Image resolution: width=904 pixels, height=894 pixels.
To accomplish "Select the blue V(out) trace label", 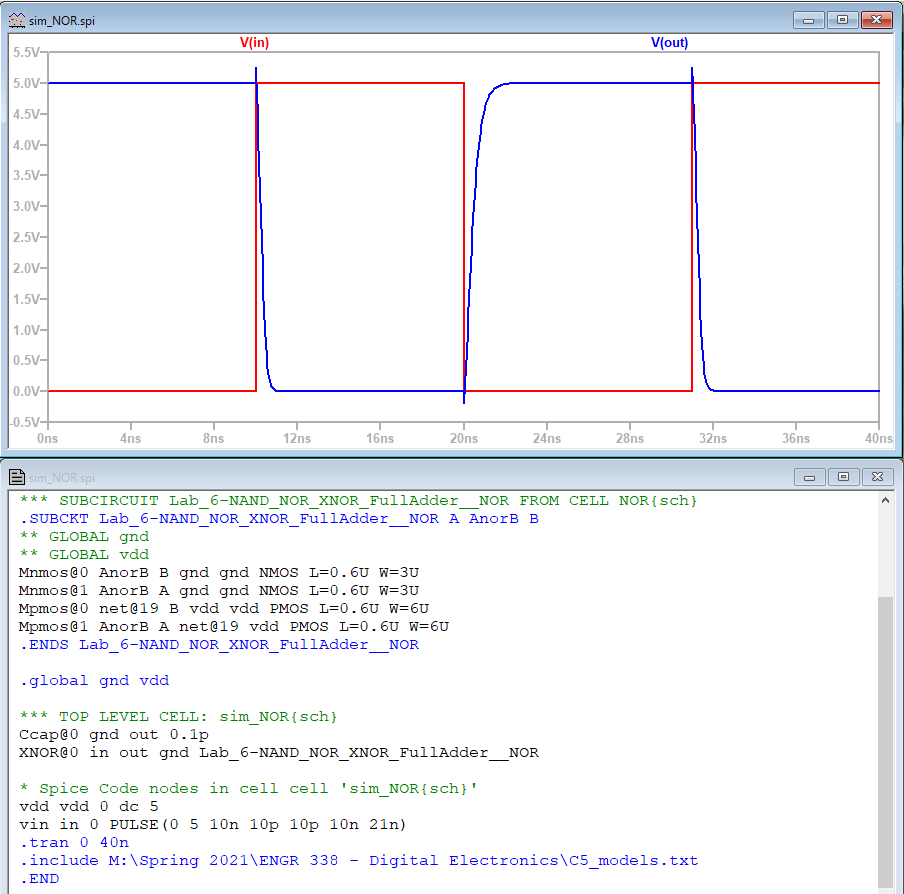I will [x=669, y=43].
